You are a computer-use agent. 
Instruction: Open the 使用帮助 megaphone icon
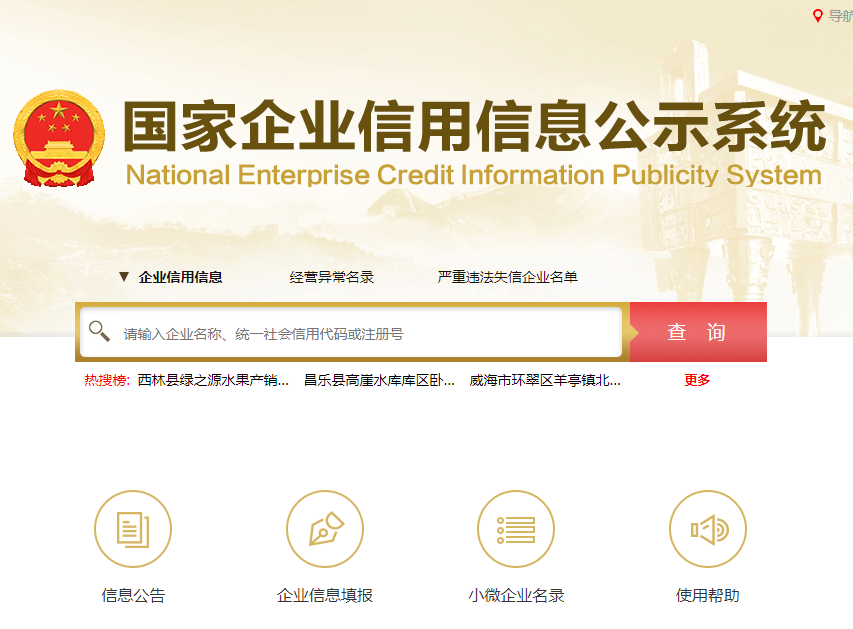coord(708,529)
